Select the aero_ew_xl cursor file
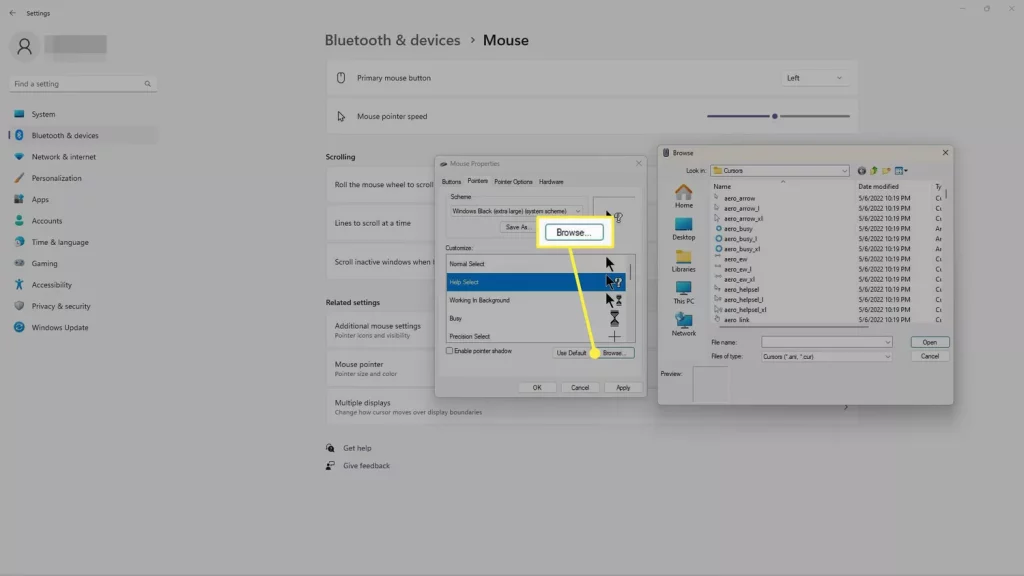 point(739,280)
